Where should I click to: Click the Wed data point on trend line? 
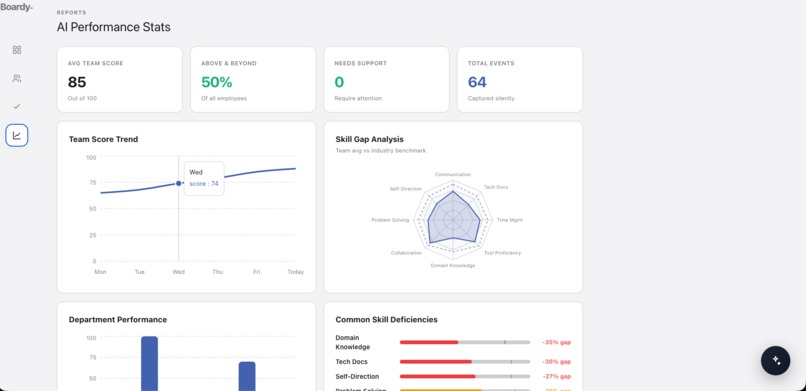[x=178, y=183]
